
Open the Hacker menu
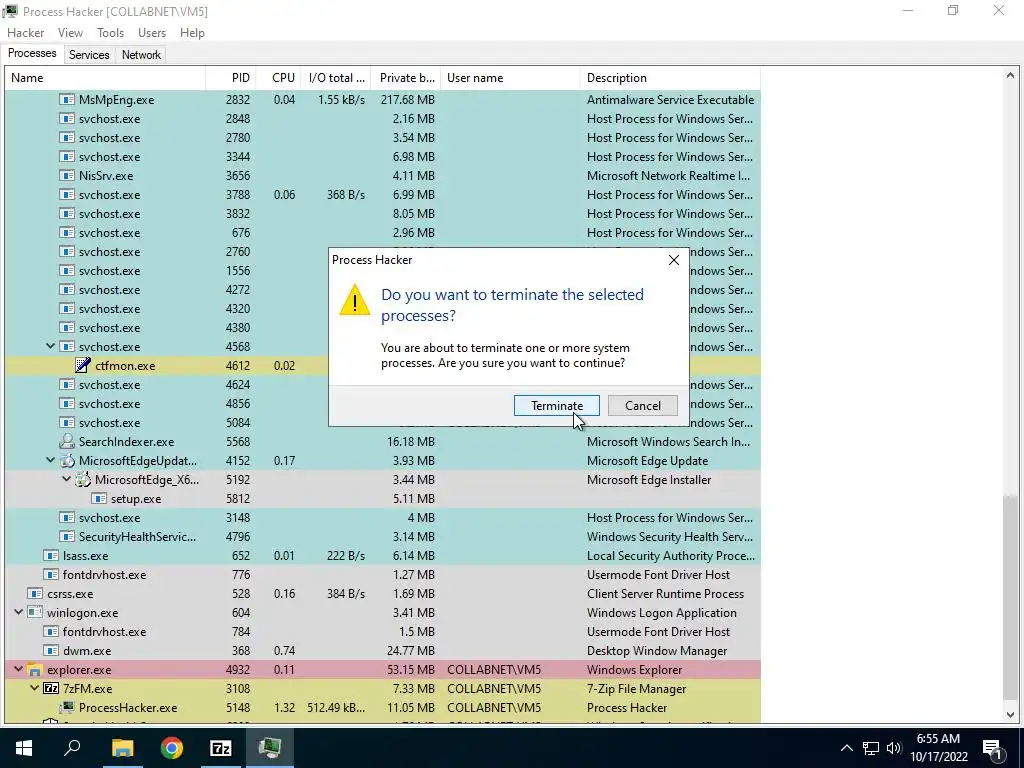point(25,33)
